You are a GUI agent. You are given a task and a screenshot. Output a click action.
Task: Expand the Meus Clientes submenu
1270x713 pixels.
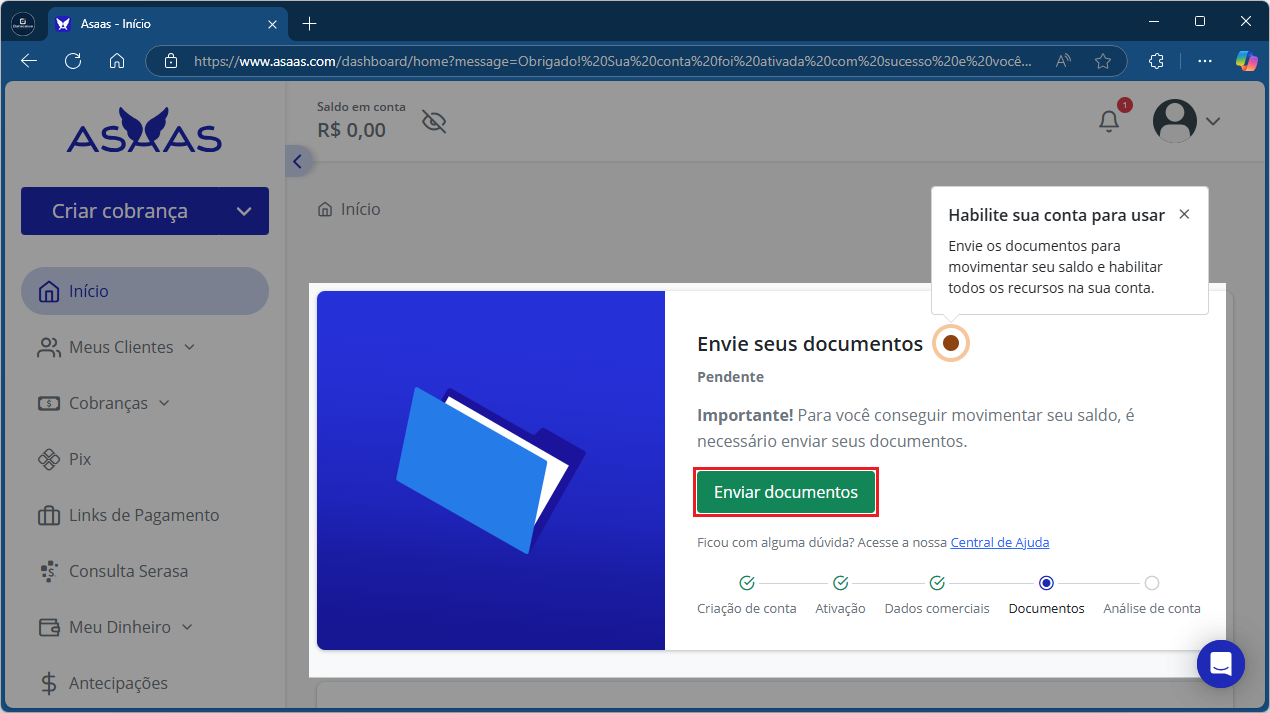[x=190, y=347]
